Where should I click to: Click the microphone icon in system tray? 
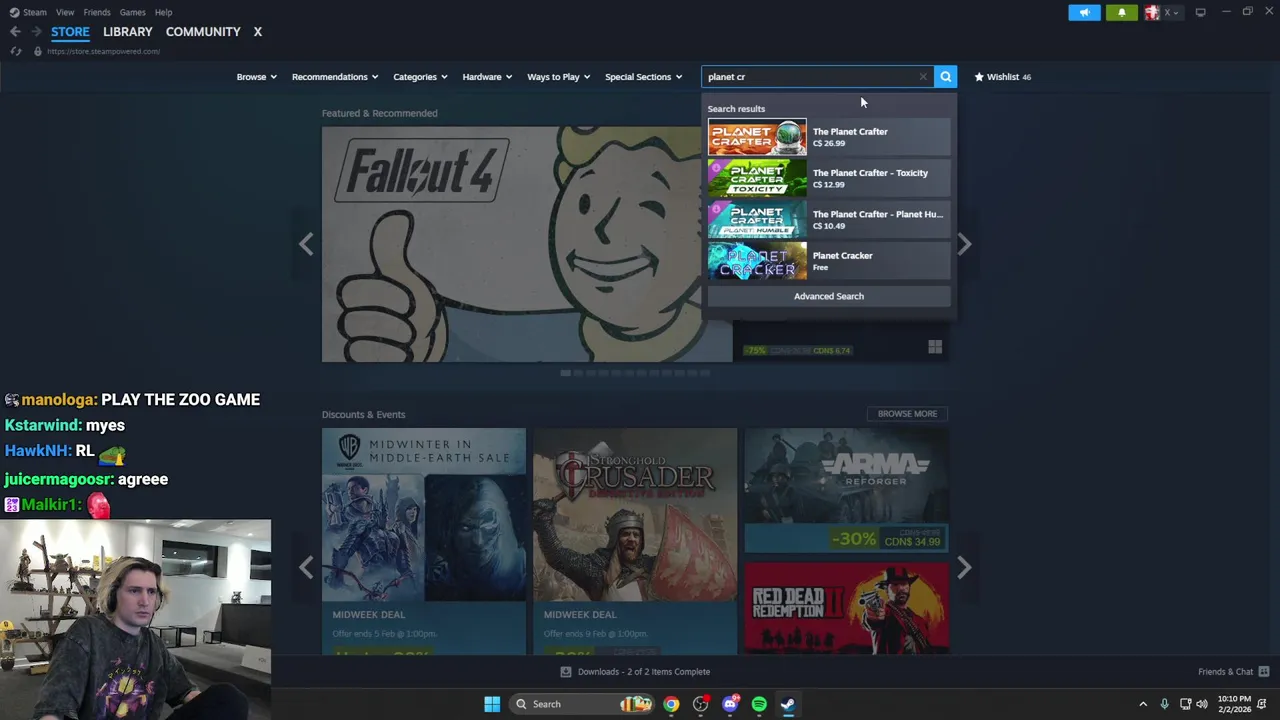[1165, 704]
